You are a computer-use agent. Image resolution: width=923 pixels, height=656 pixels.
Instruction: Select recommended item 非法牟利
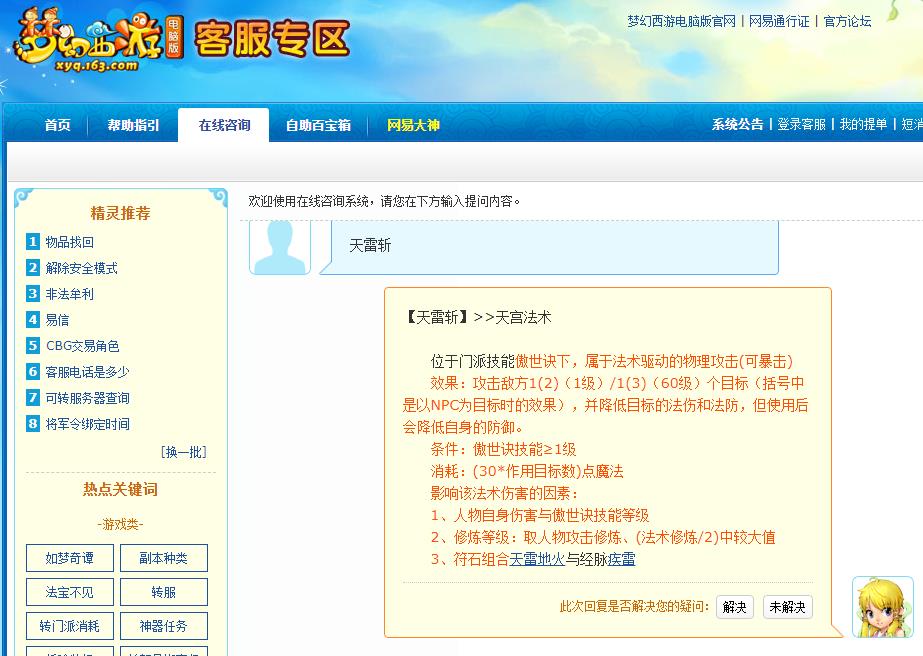point(69,294)
